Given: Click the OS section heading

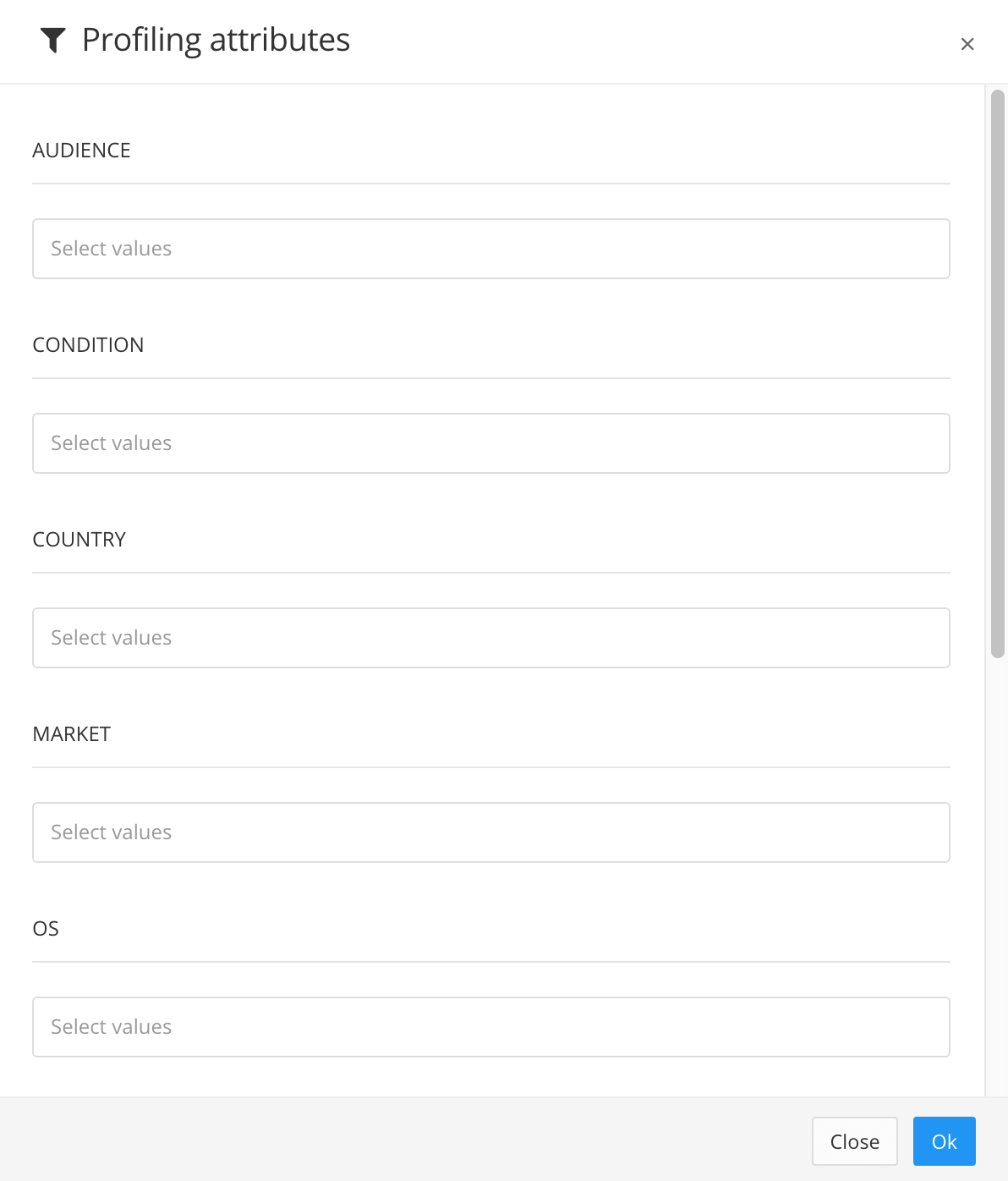Looking at the screenshot, I should pos(47,928).
